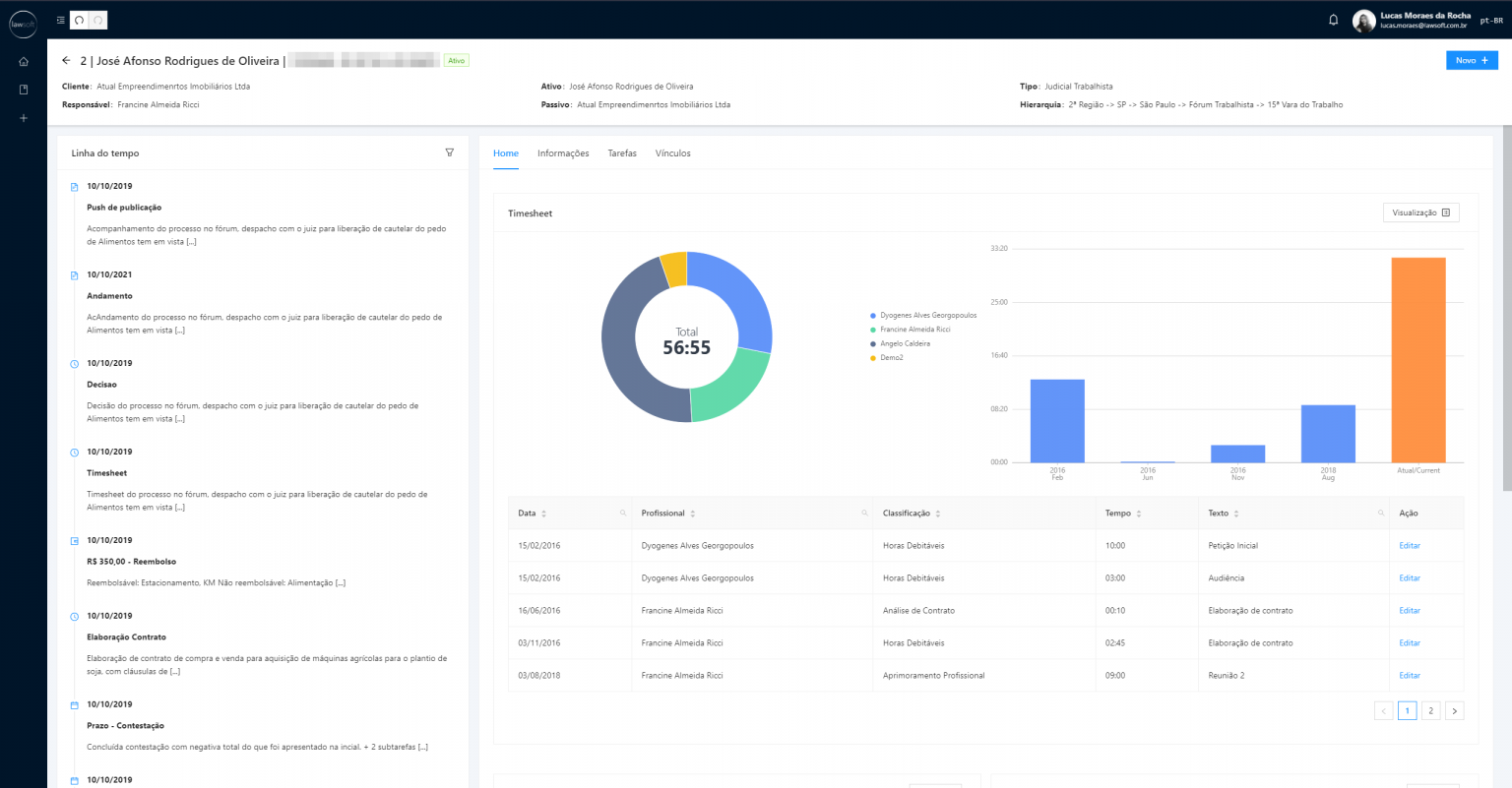
Task: Open the Vínculos tab
Action: point(673,153)
